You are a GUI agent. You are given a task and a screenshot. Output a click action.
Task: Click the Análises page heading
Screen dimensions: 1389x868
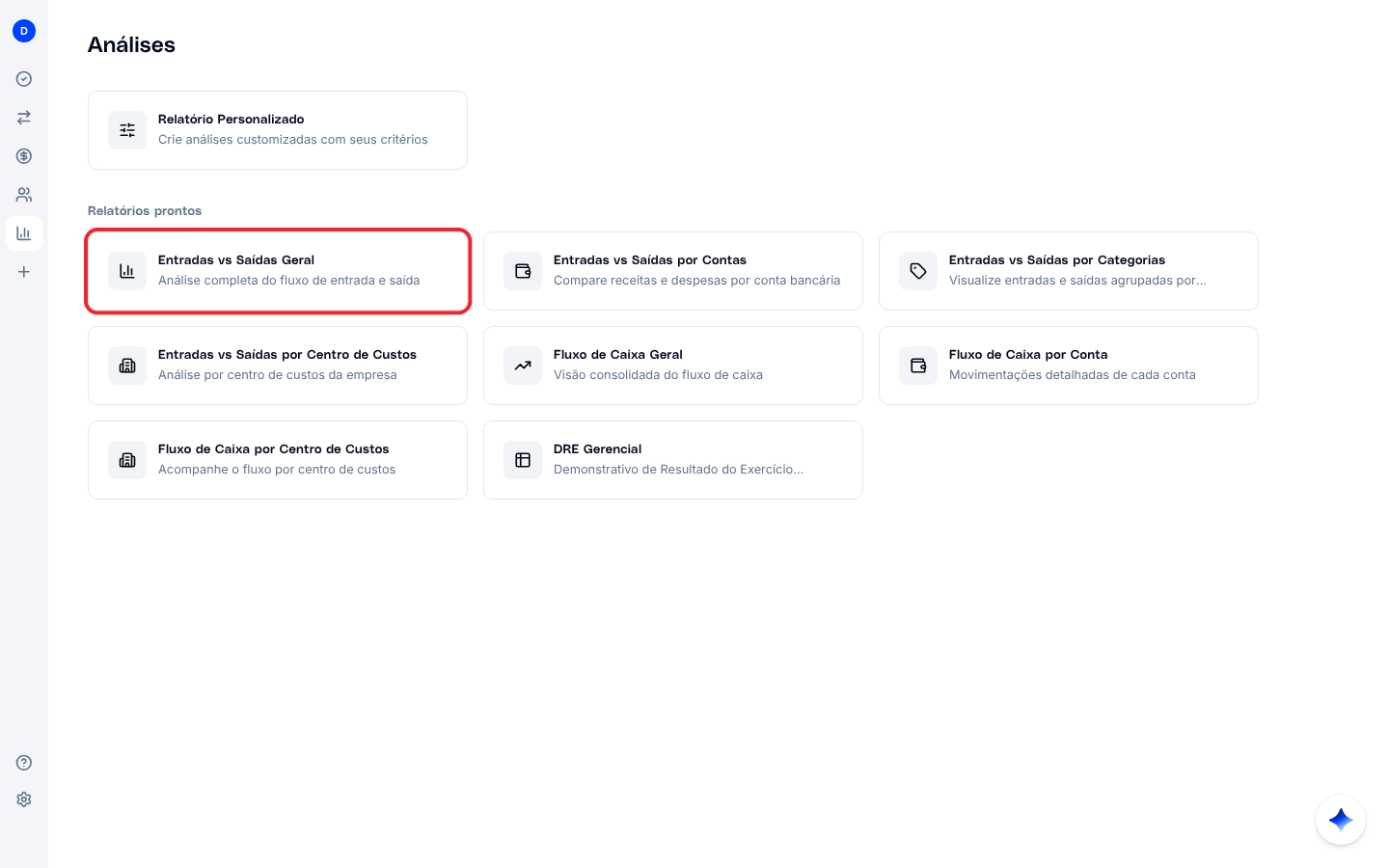tap(131, 44)
